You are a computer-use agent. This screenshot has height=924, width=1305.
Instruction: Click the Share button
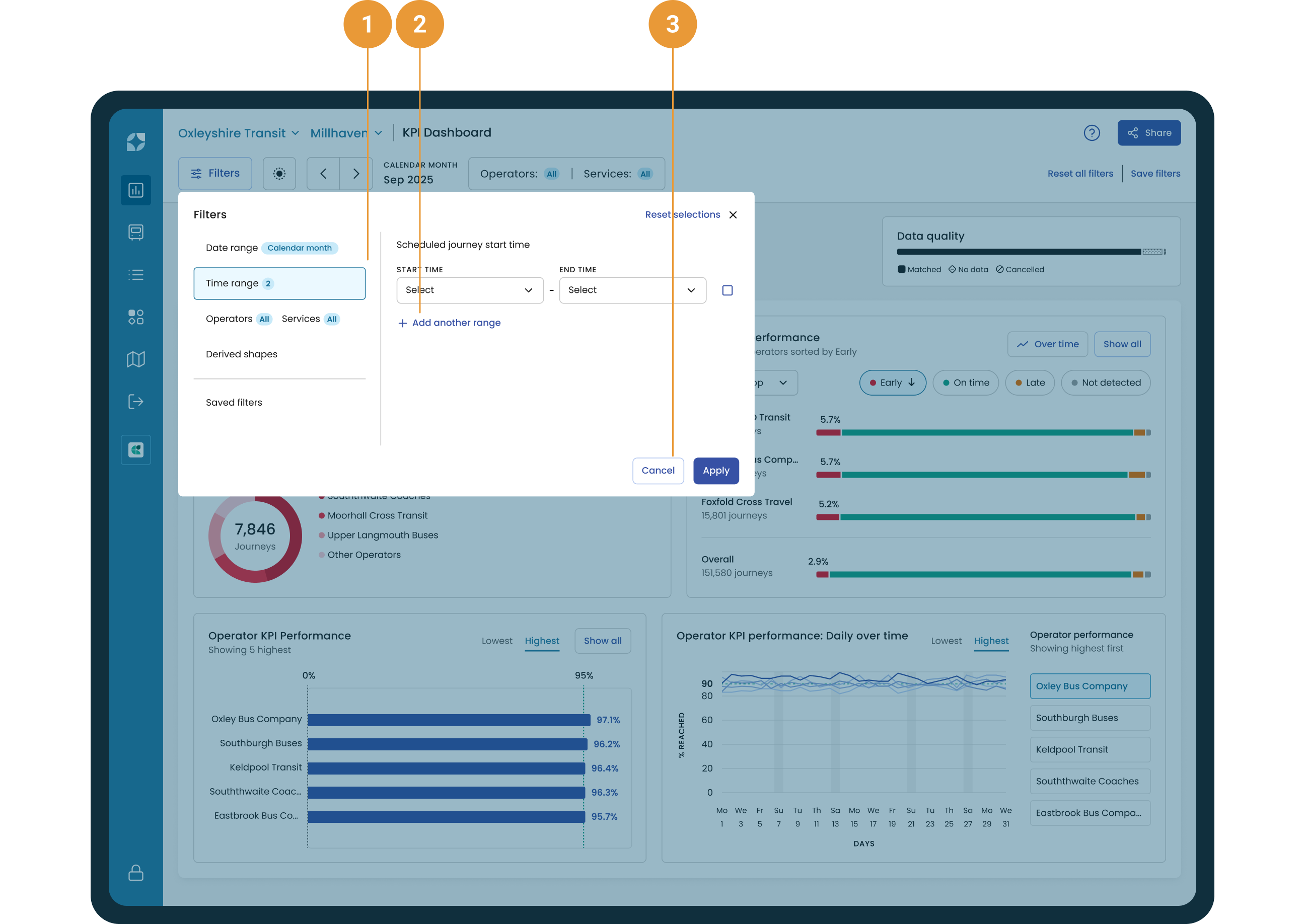(1148, 133)
